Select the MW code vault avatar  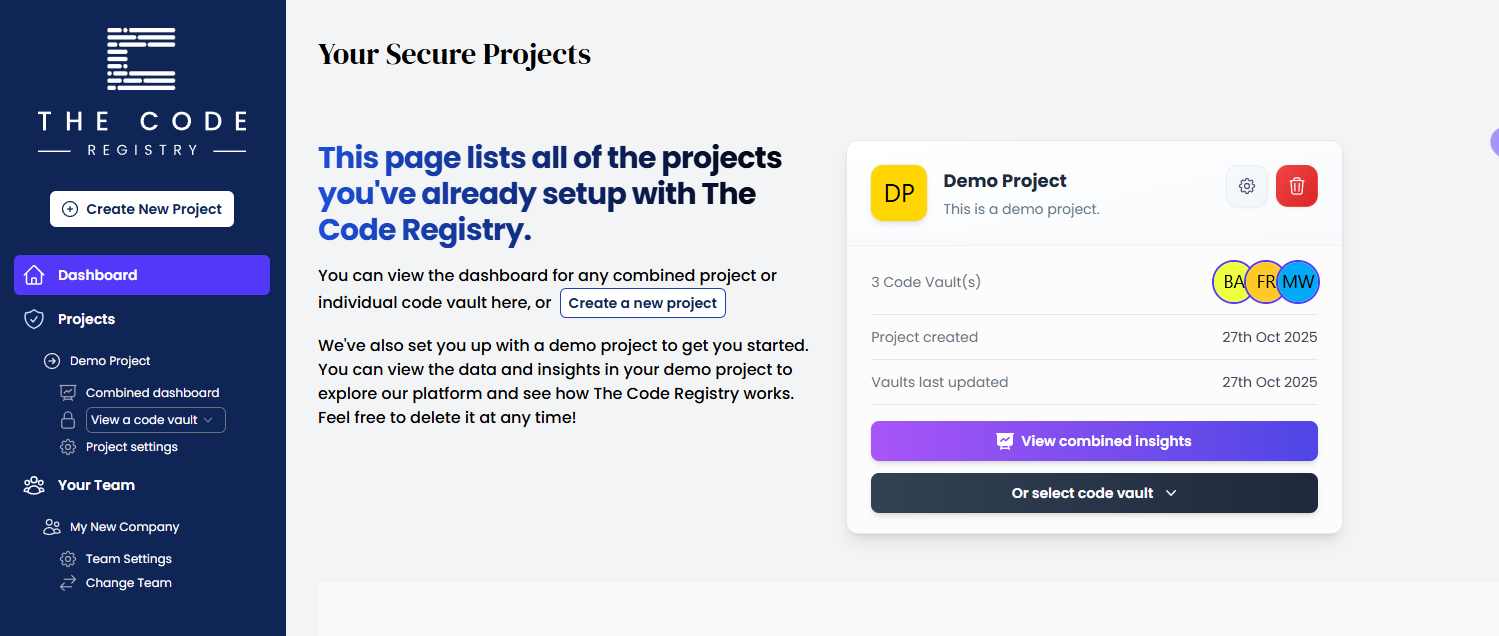[x=1299, y=282]
